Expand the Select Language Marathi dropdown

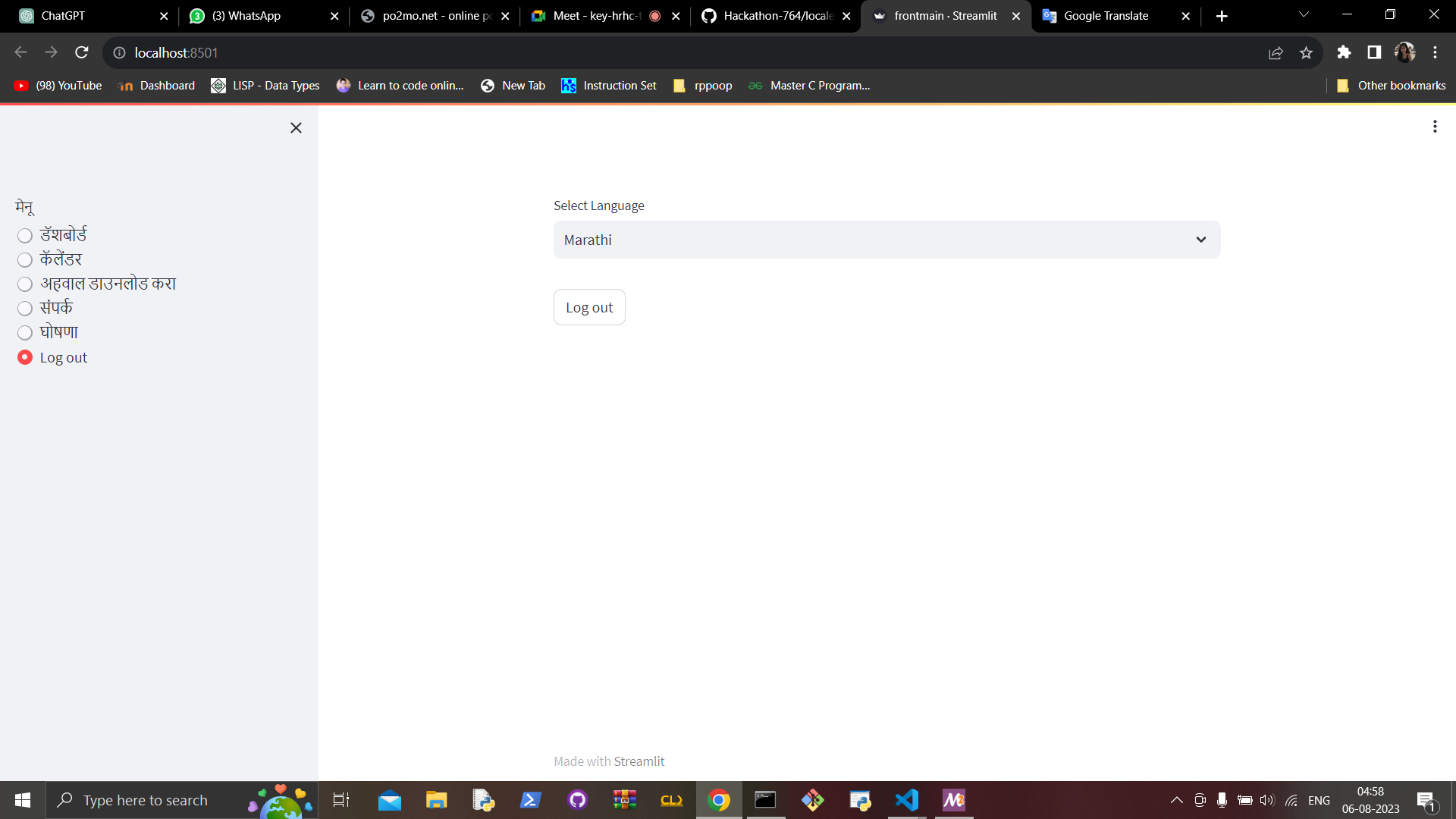click(x=886, y=240)
